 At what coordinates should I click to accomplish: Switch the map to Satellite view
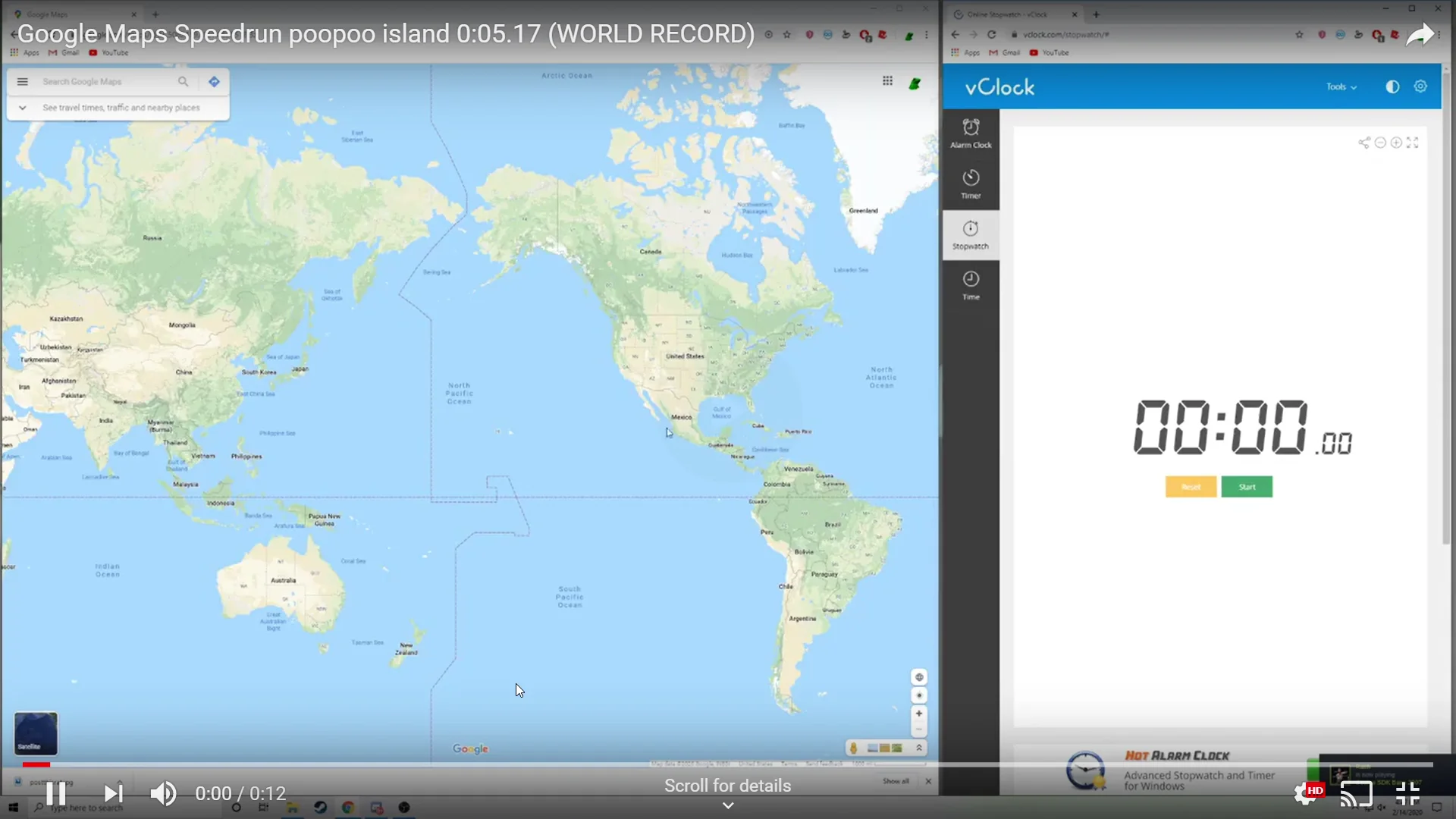point(36,733)
